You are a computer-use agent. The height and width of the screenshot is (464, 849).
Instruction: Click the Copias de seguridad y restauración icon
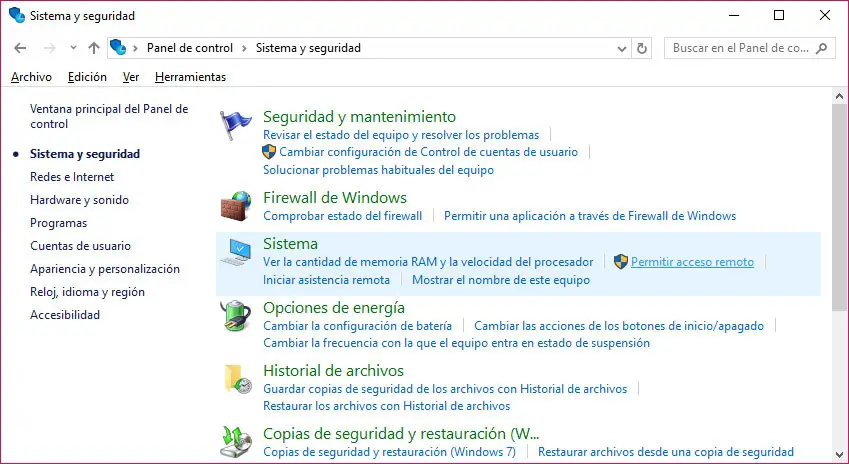coord(237,441)
